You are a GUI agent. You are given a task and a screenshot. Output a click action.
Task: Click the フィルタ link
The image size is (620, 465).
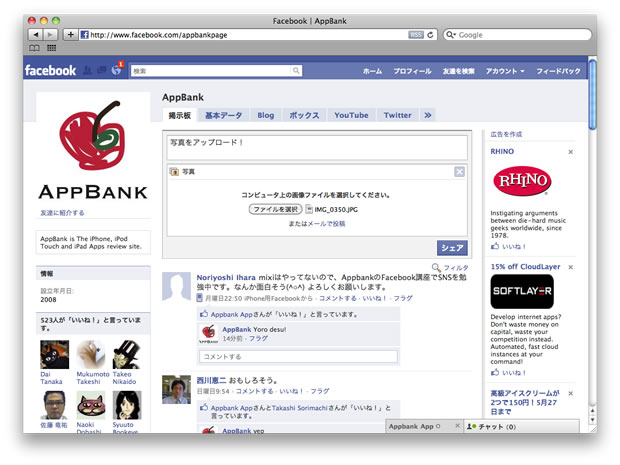(x=456, y=268)
